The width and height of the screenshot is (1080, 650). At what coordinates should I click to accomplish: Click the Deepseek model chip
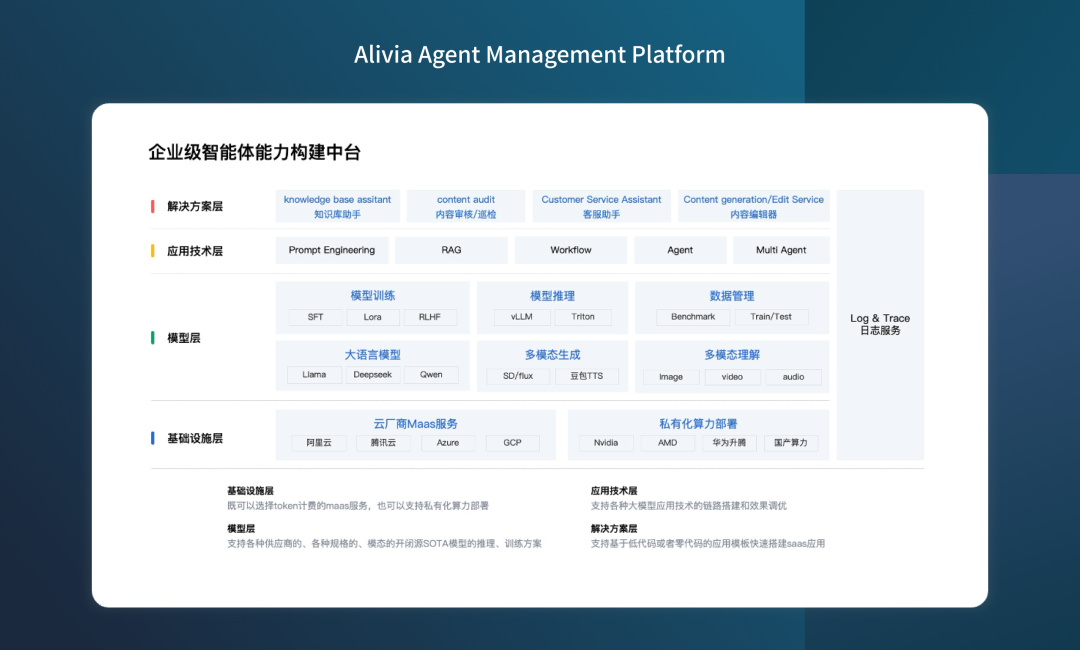tap(371, 374)
